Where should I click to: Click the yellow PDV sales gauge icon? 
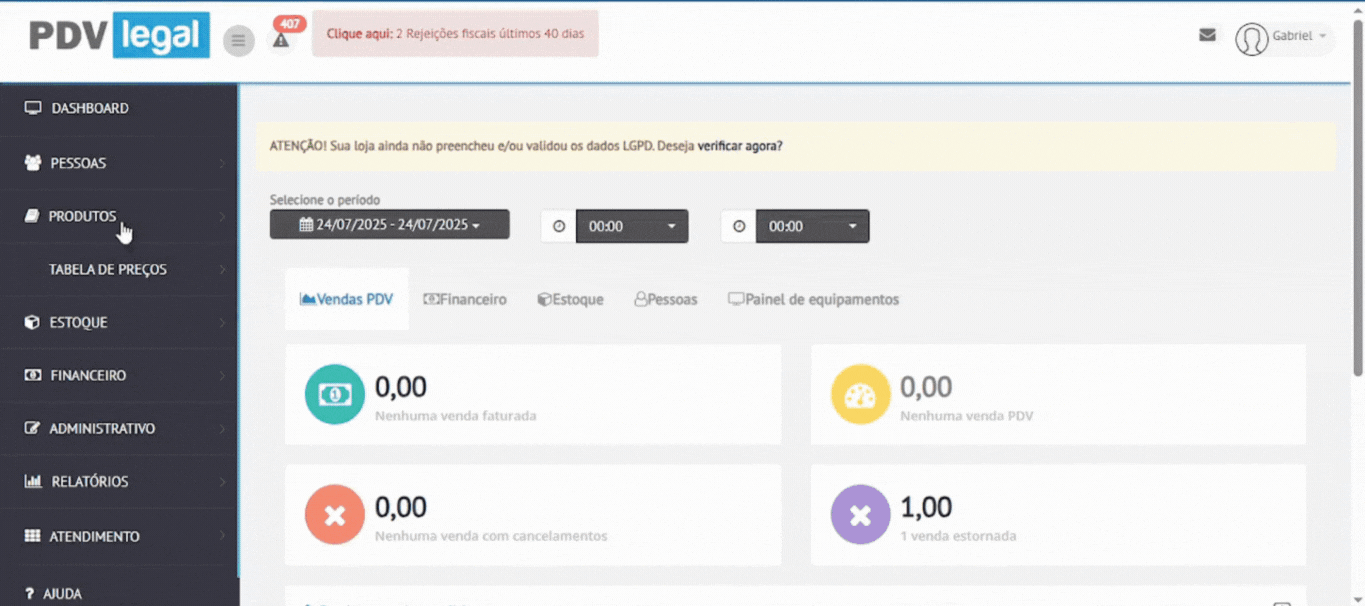point(860,394)
